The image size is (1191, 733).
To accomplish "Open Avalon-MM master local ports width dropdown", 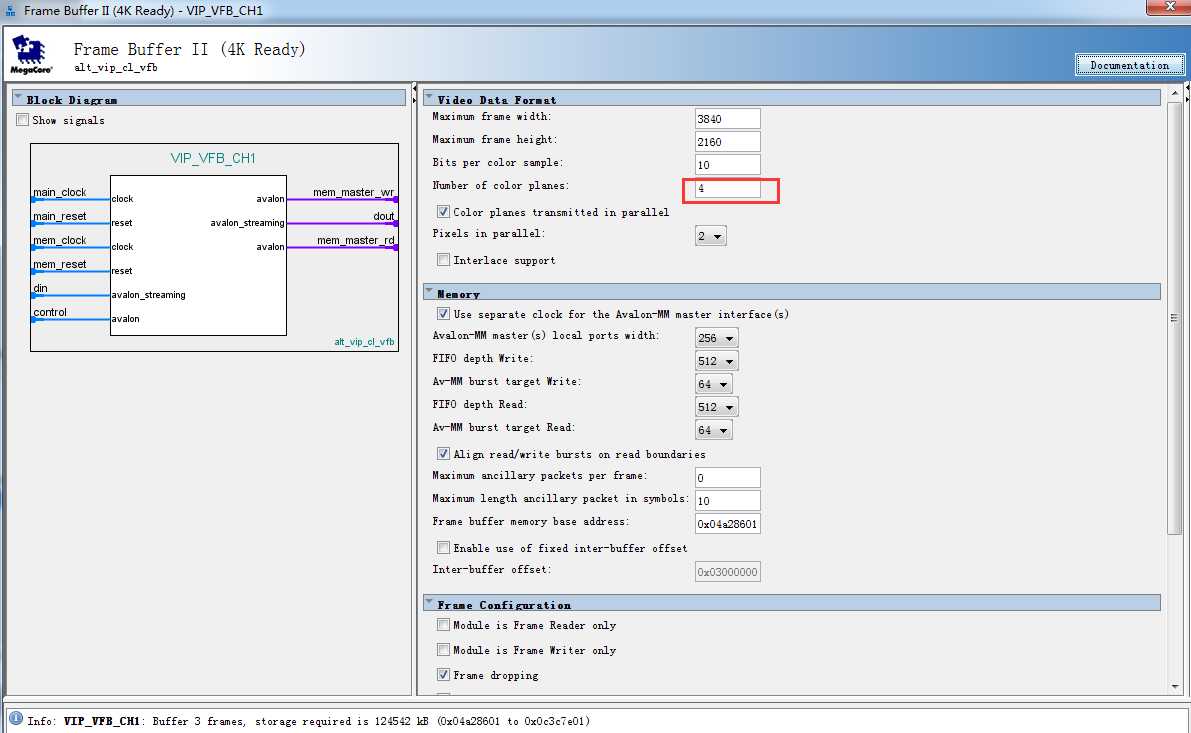I will click(716, 338).
